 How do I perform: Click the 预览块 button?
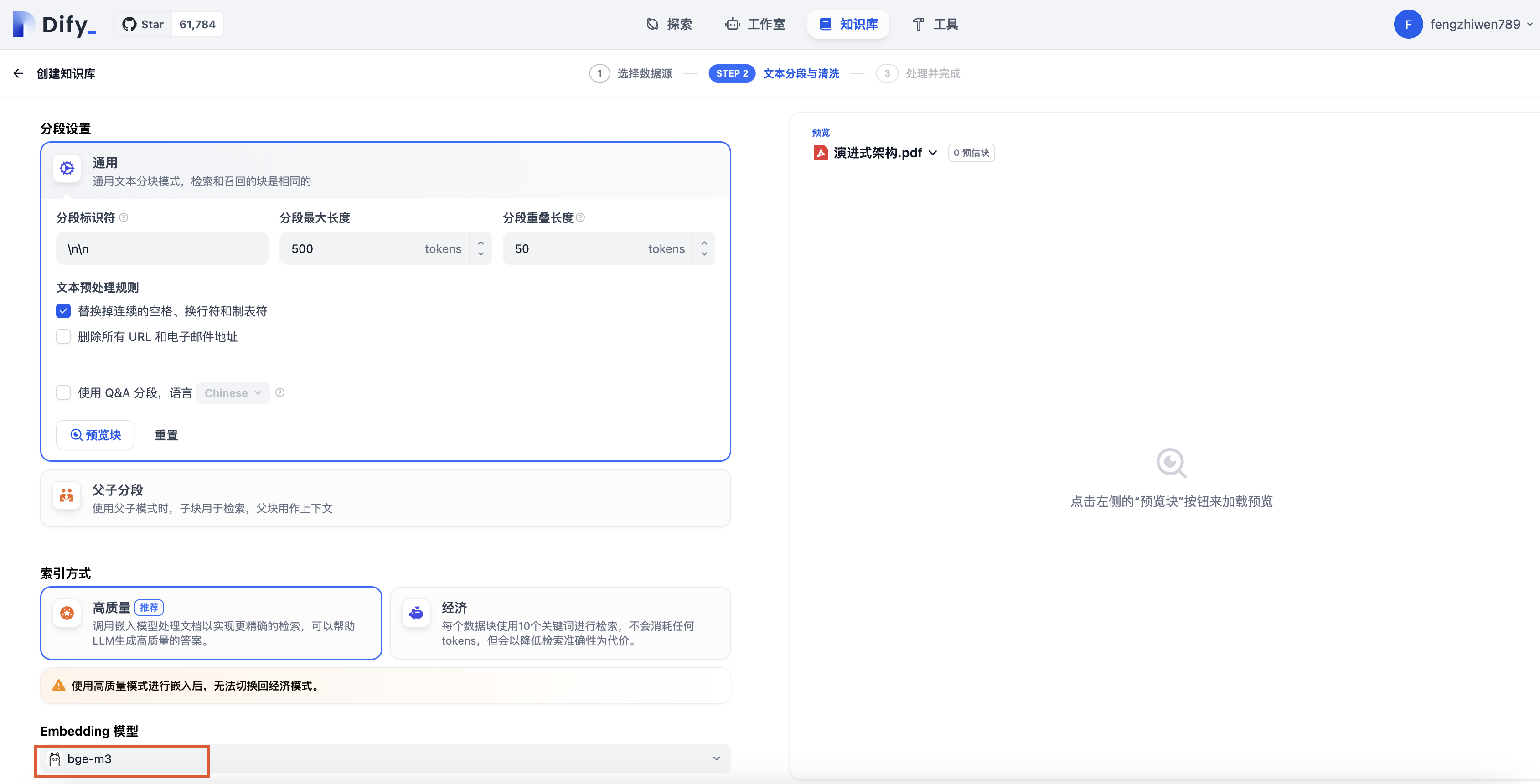[x=96, y=435]
